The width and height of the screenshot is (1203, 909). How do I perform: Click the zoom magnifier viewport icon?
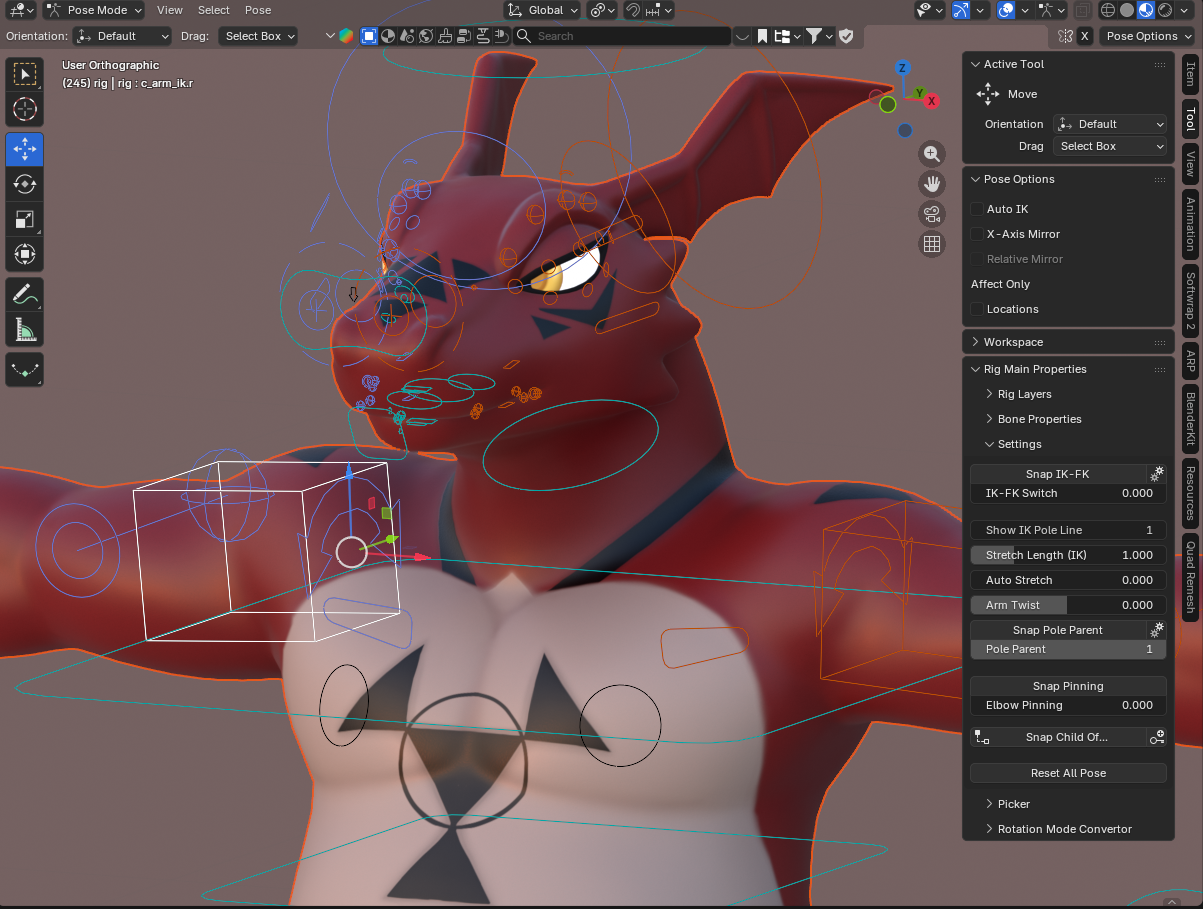tap(932, 154)
